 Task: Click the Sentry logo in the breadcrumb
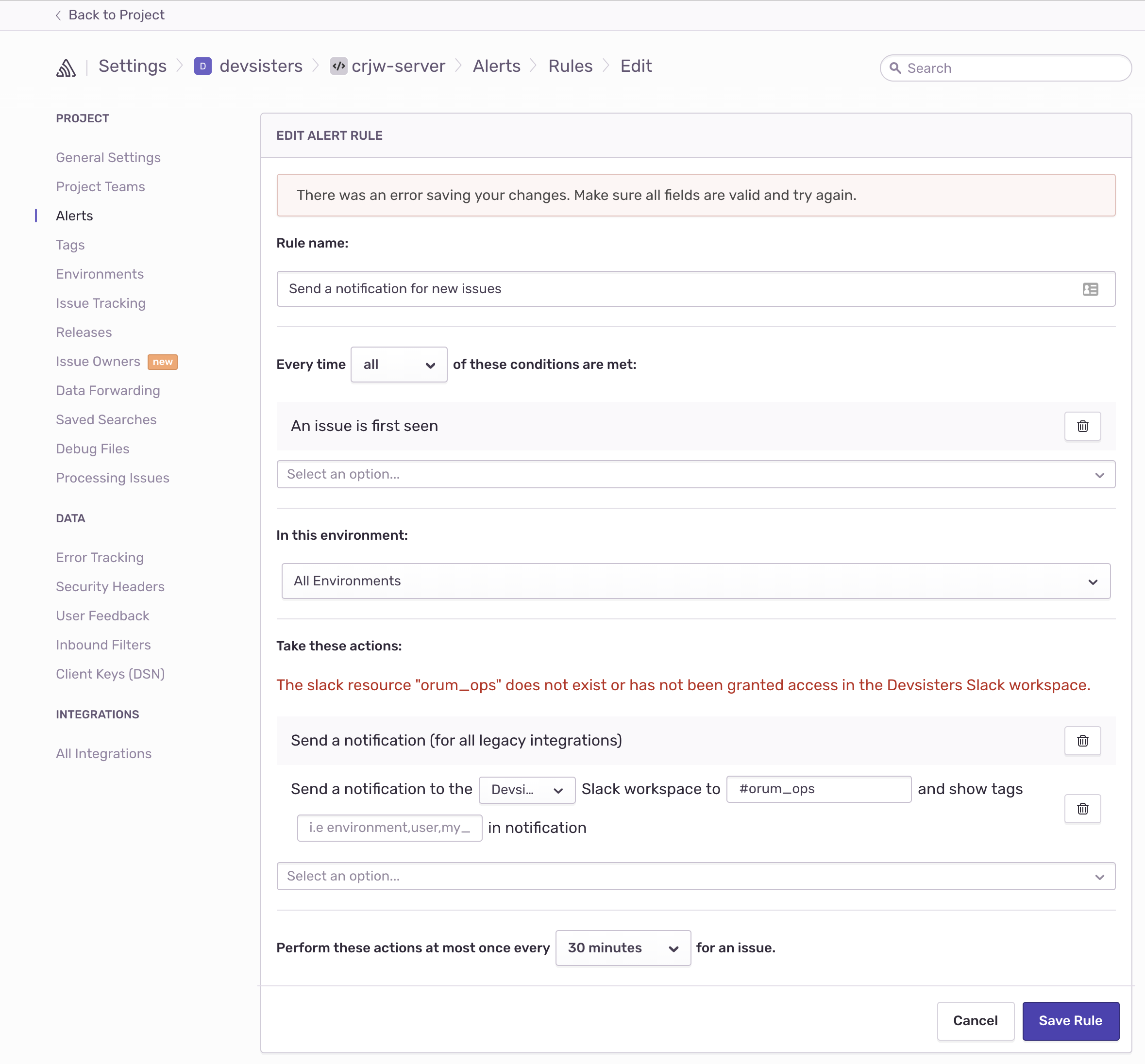(67, 67)
